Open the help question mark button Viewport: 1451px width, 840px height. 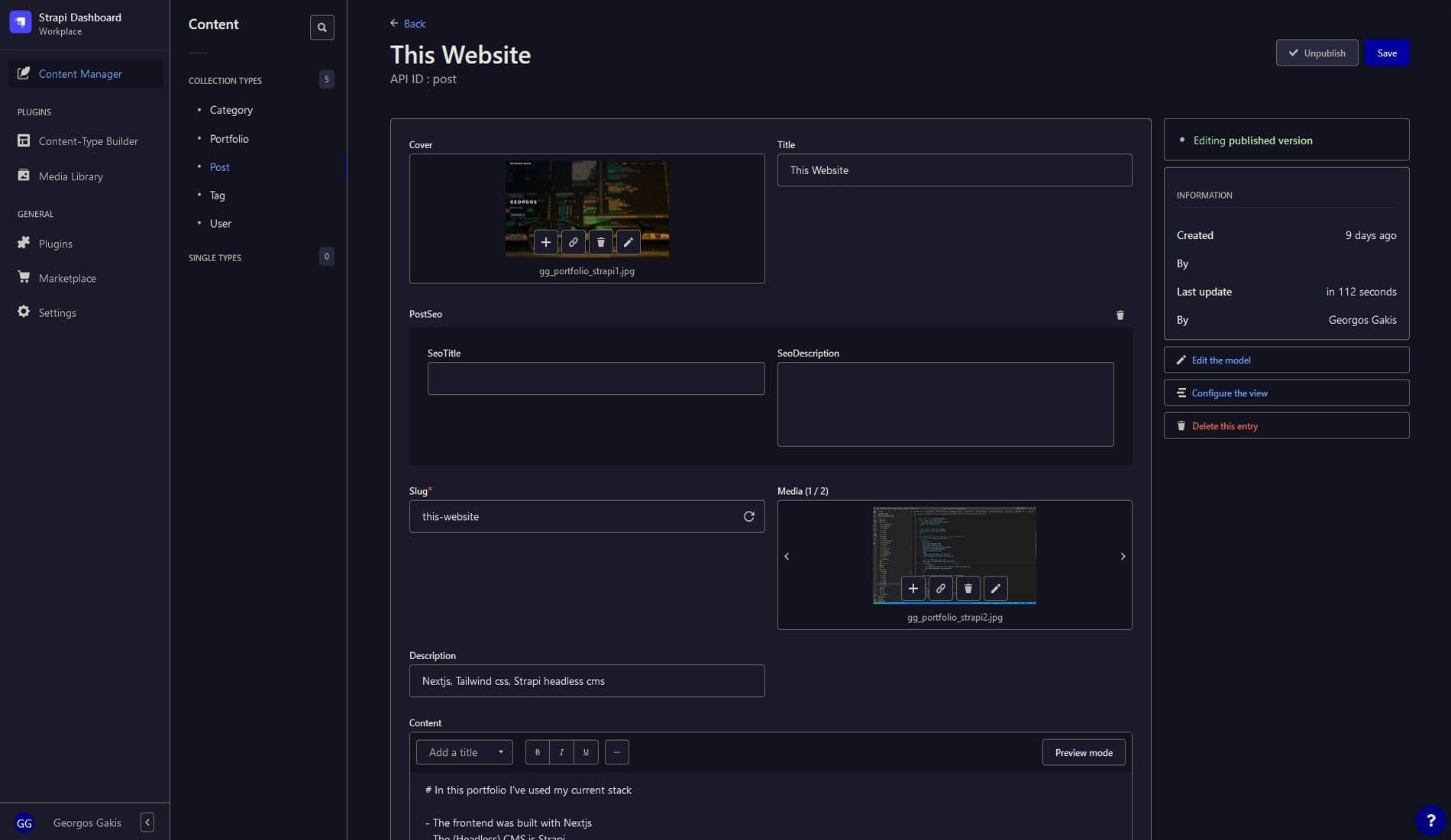click(x=1431, y=820)
